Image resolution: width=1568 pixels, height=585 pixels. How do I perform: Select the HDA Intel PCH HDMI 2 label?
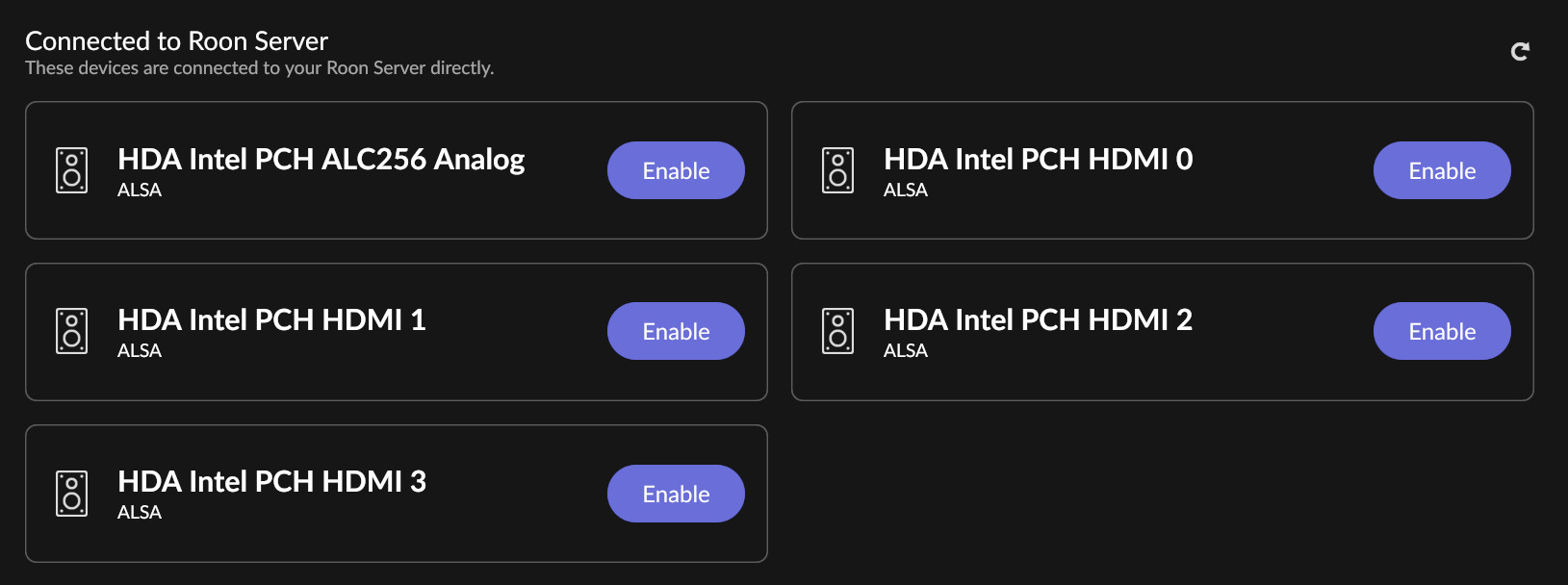pos(1038,319)
